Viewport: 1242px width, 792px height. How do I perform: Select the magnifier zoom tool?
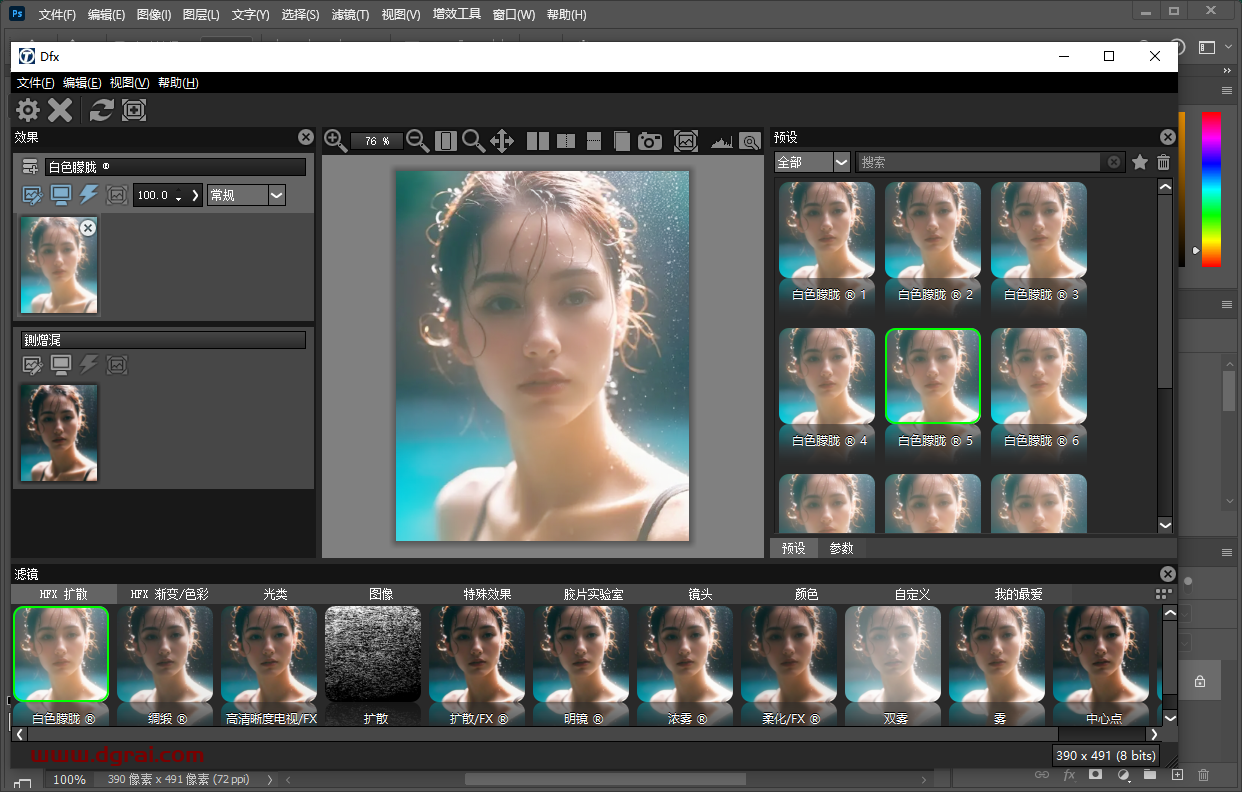tap(473, 141)
